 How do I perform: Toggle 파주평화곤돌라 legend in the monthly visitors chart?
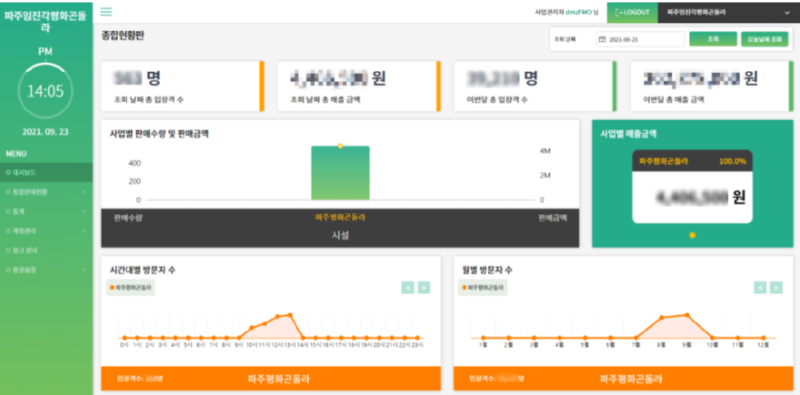[483, 288]
